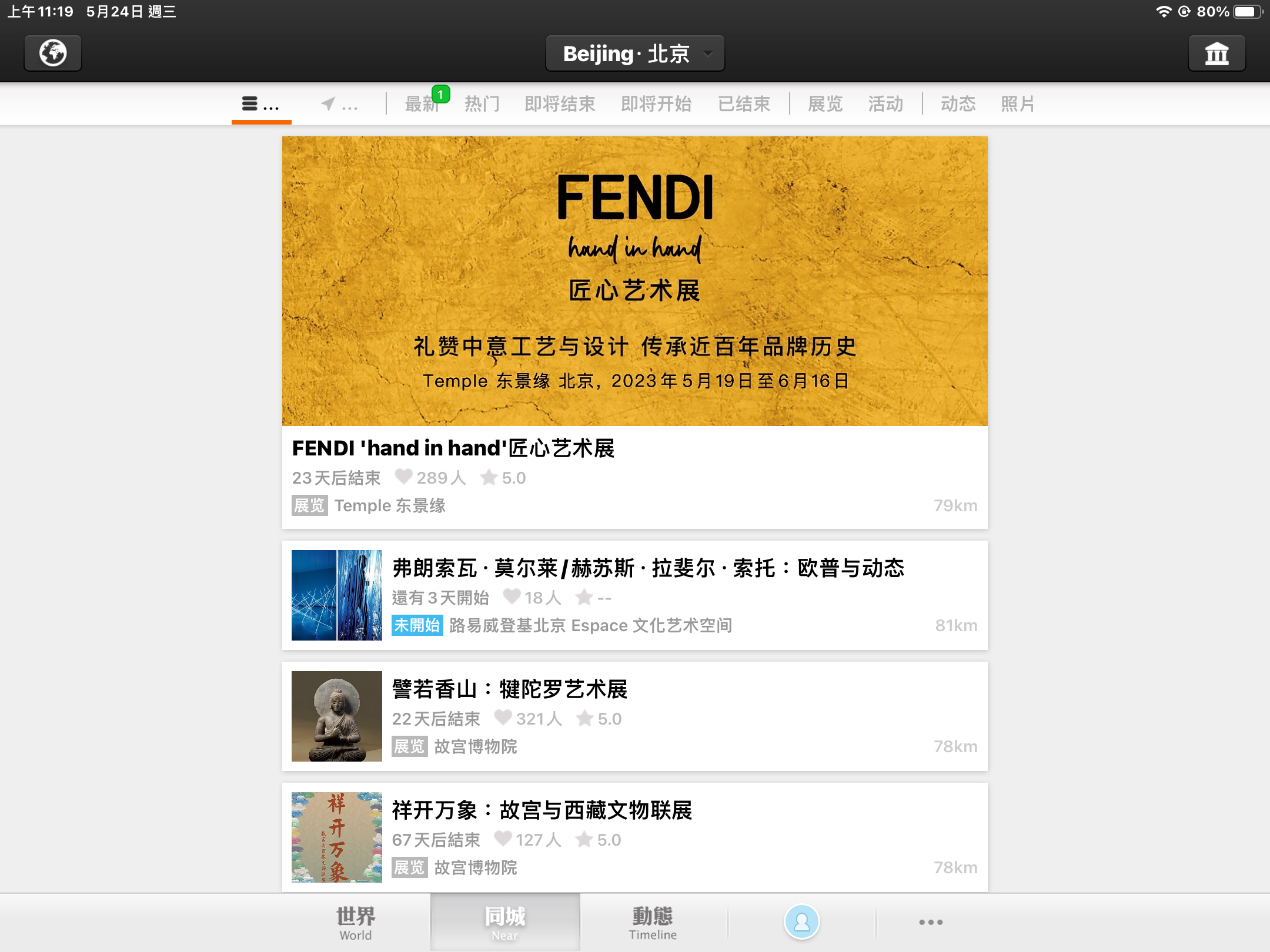The width and height of the screenshot is (1270, 952).
Task: Open the three-dot more menu
Action: [931, 922]
